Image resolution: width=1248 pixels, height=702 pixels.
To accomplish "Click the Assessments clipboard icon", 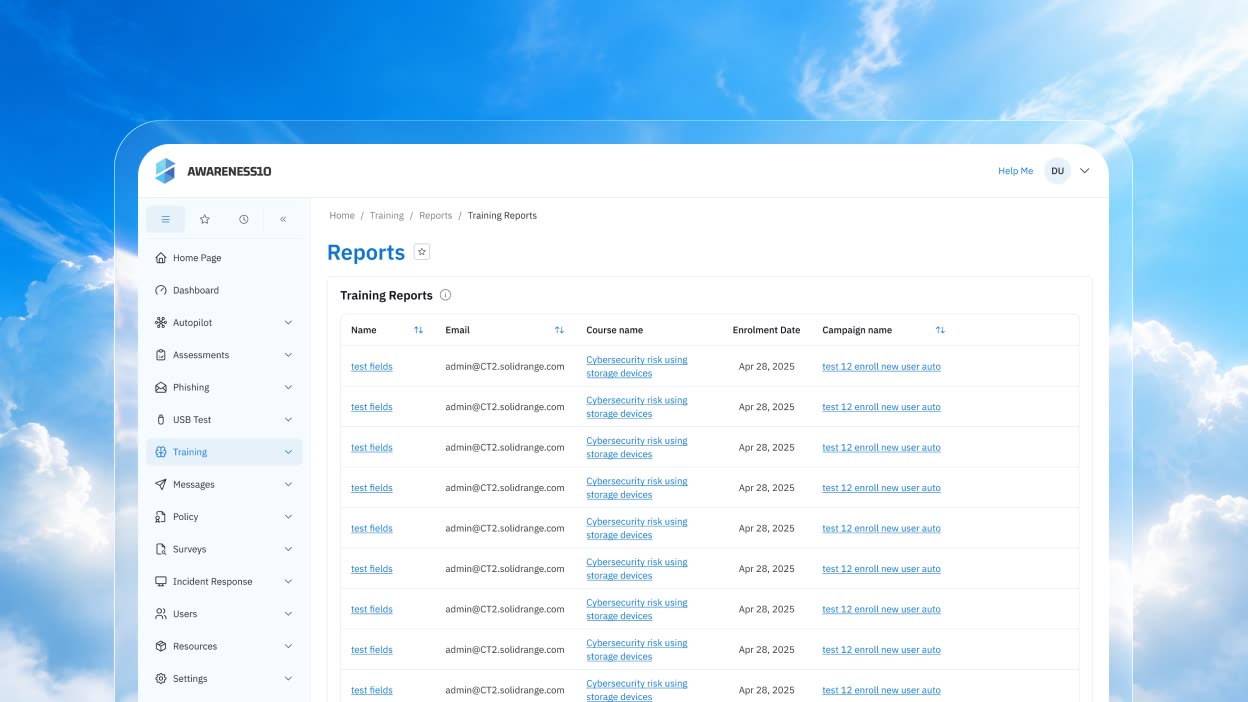I will point(161,355).
